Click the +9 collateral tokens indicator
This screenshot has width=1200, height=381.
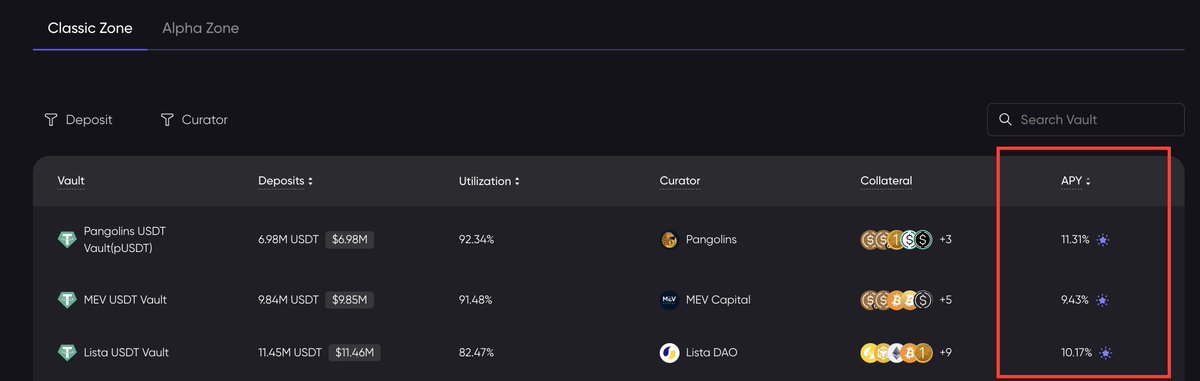click(x=945, y=352)
